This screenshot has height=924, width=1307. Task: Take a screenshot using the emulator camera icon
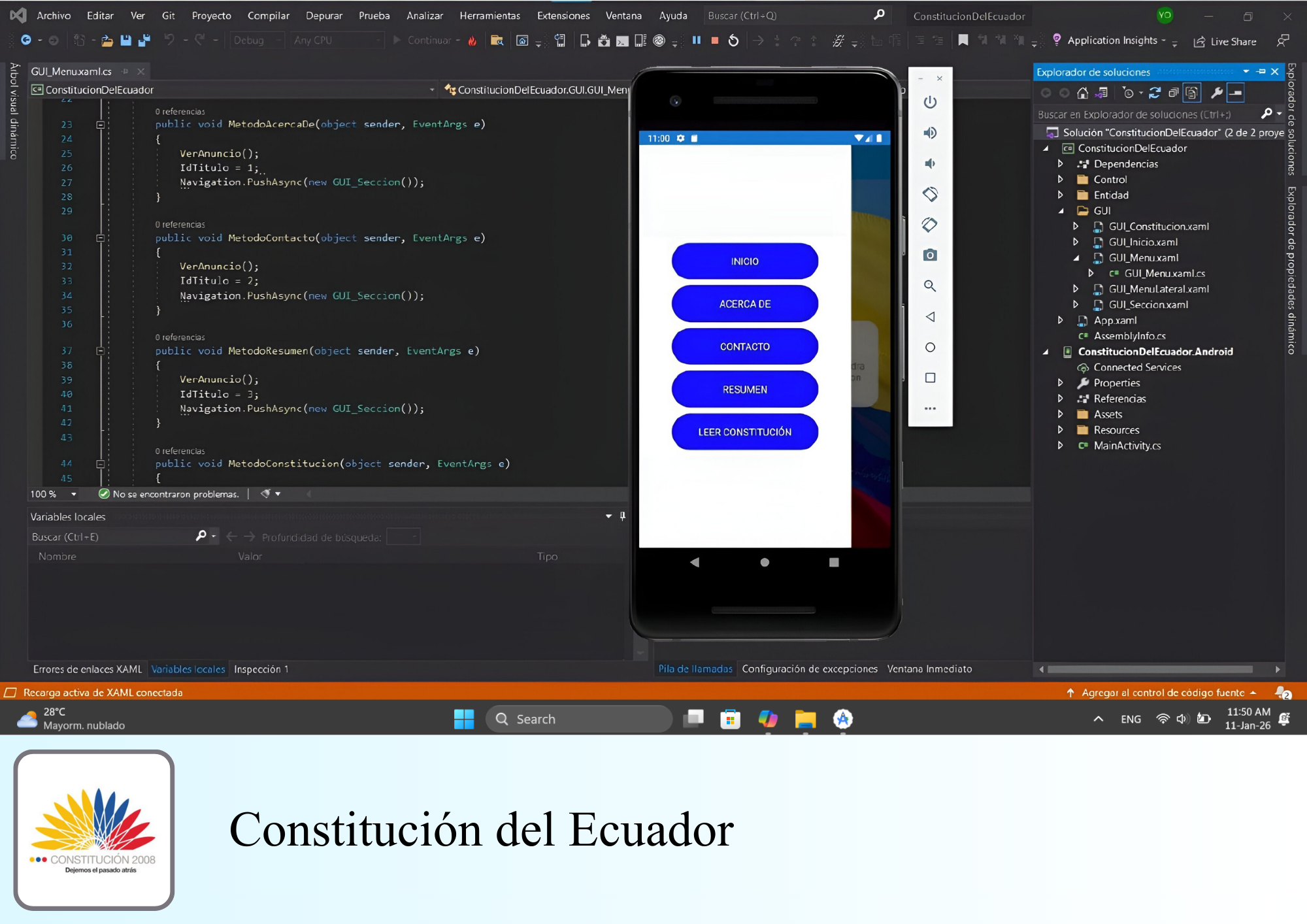coord(931,255)
